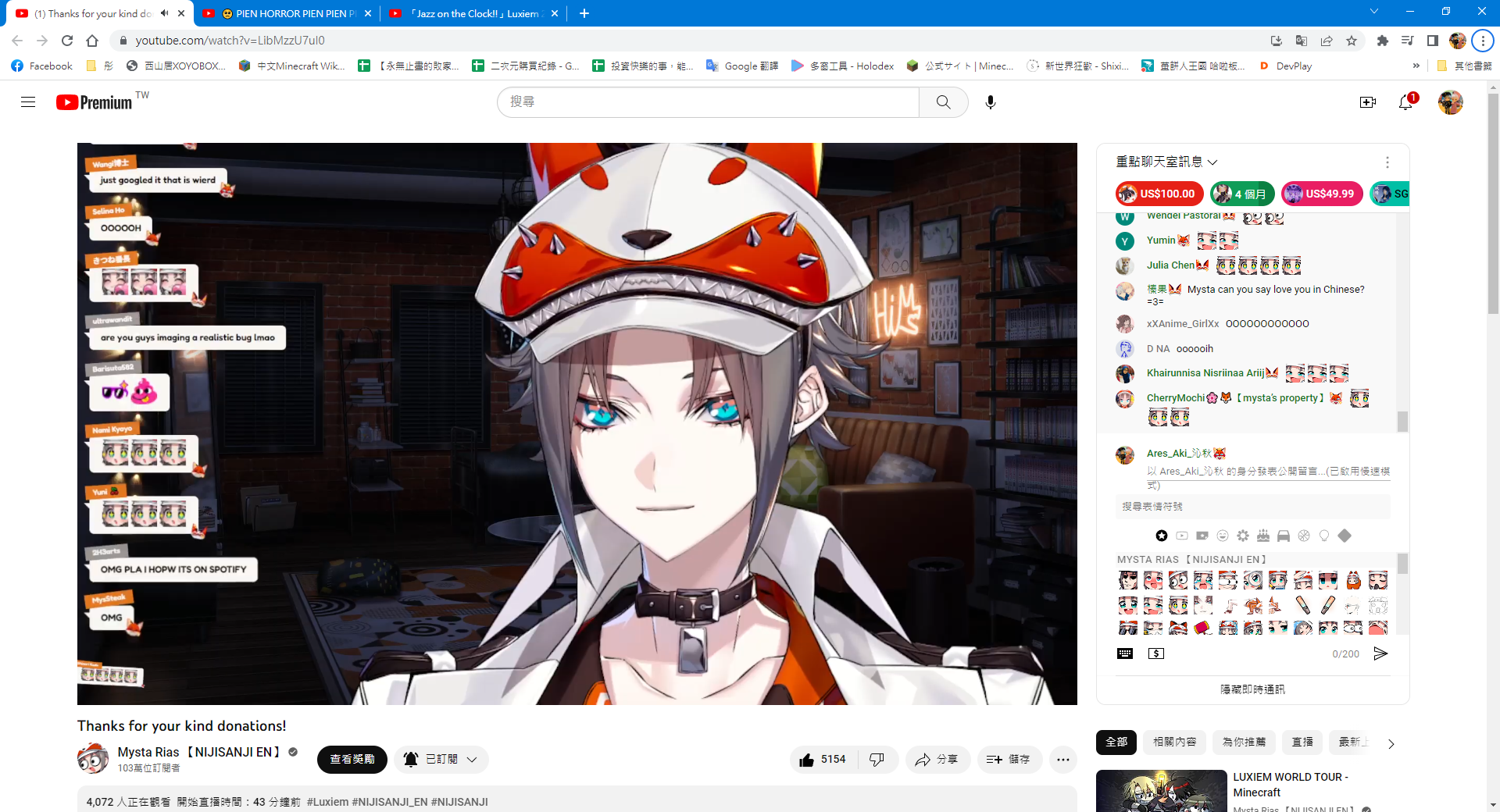The image size is (1500, 812).
Task: Activate voice search microphone
Action: click(x=991, y=102)
